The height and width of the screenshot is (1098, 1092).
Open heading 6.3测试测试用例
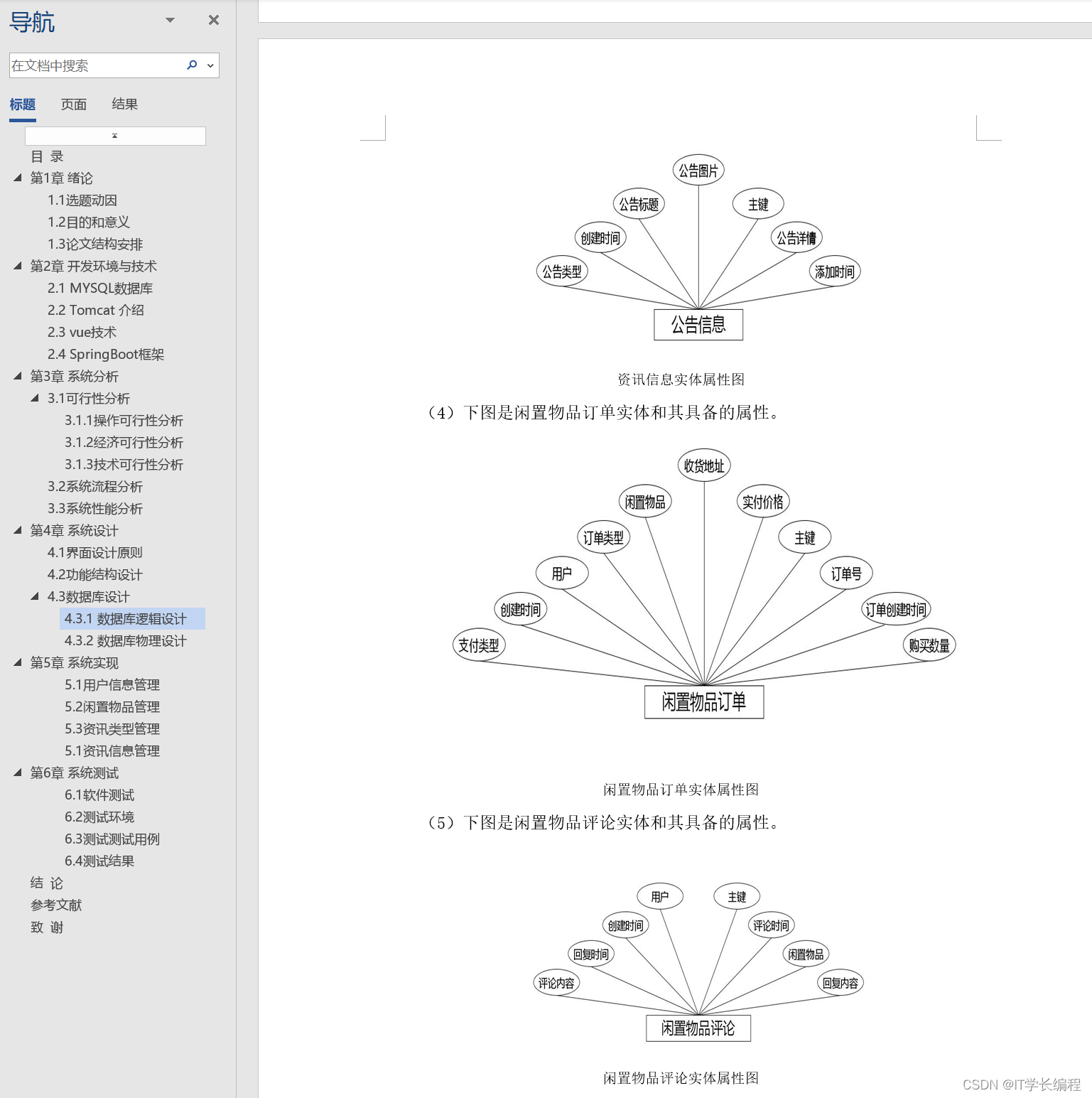pyautogui.click(x=112, y=839)
